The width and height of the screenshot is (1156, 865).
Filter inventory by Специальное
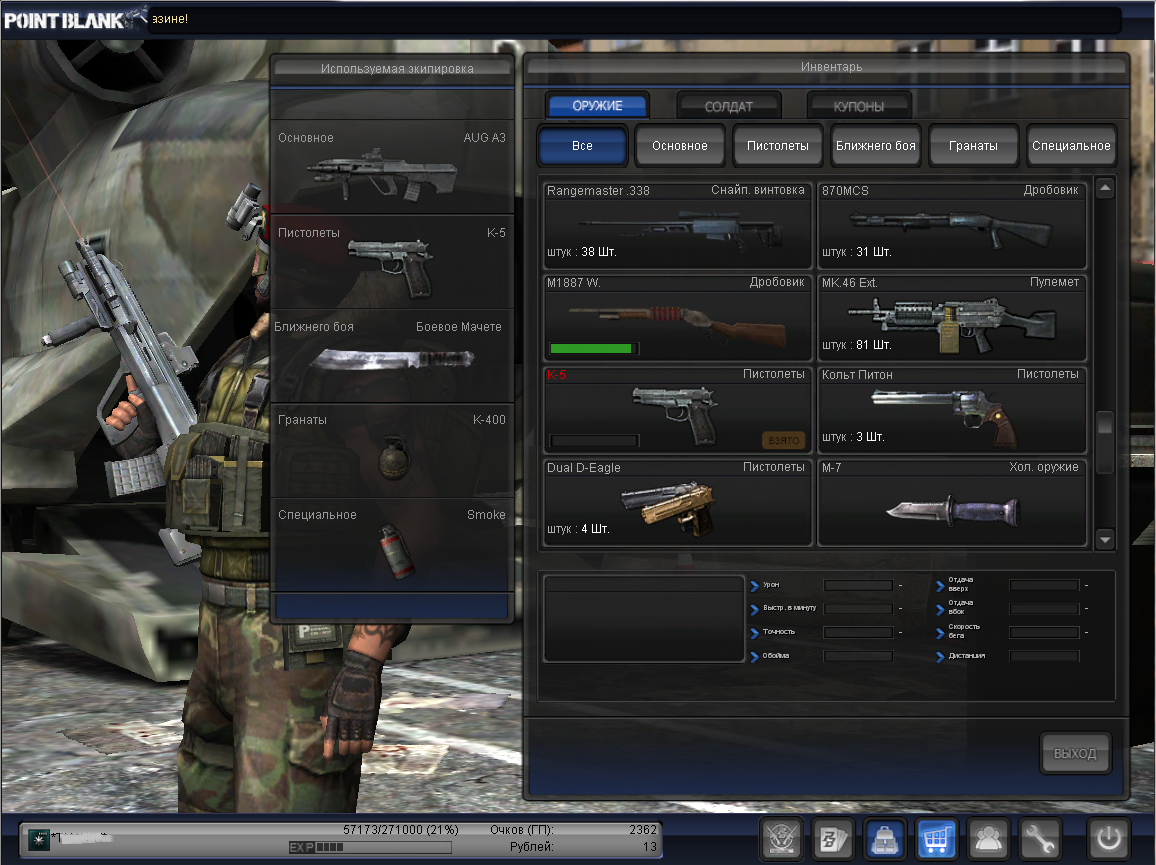tap(1071, 145)
